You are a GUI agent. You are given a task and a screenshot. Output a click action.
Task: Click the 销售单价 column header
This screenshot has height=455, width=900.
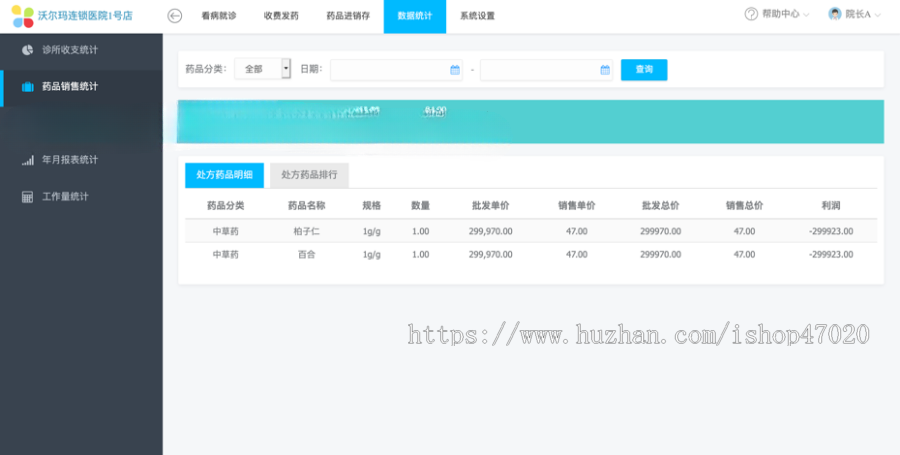click(x=577, y=205)
